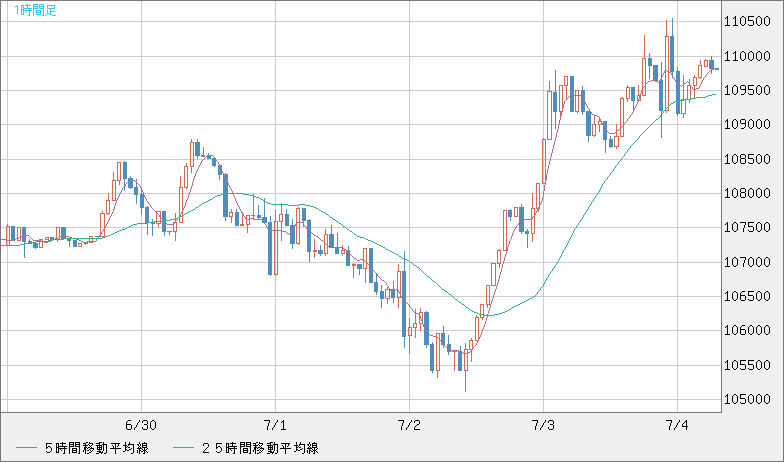Viewport: 784px width, 462px height.
Task: Click the 106000 price axis label
Action: (x=747, y=330)
